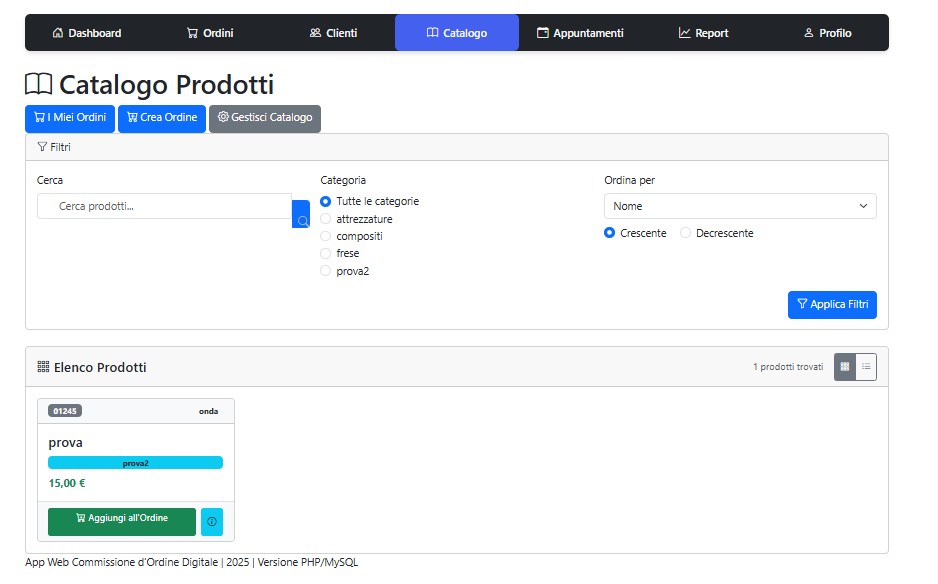
Task: Choose Decrescente sort order
Action: (x=686, y=233)
